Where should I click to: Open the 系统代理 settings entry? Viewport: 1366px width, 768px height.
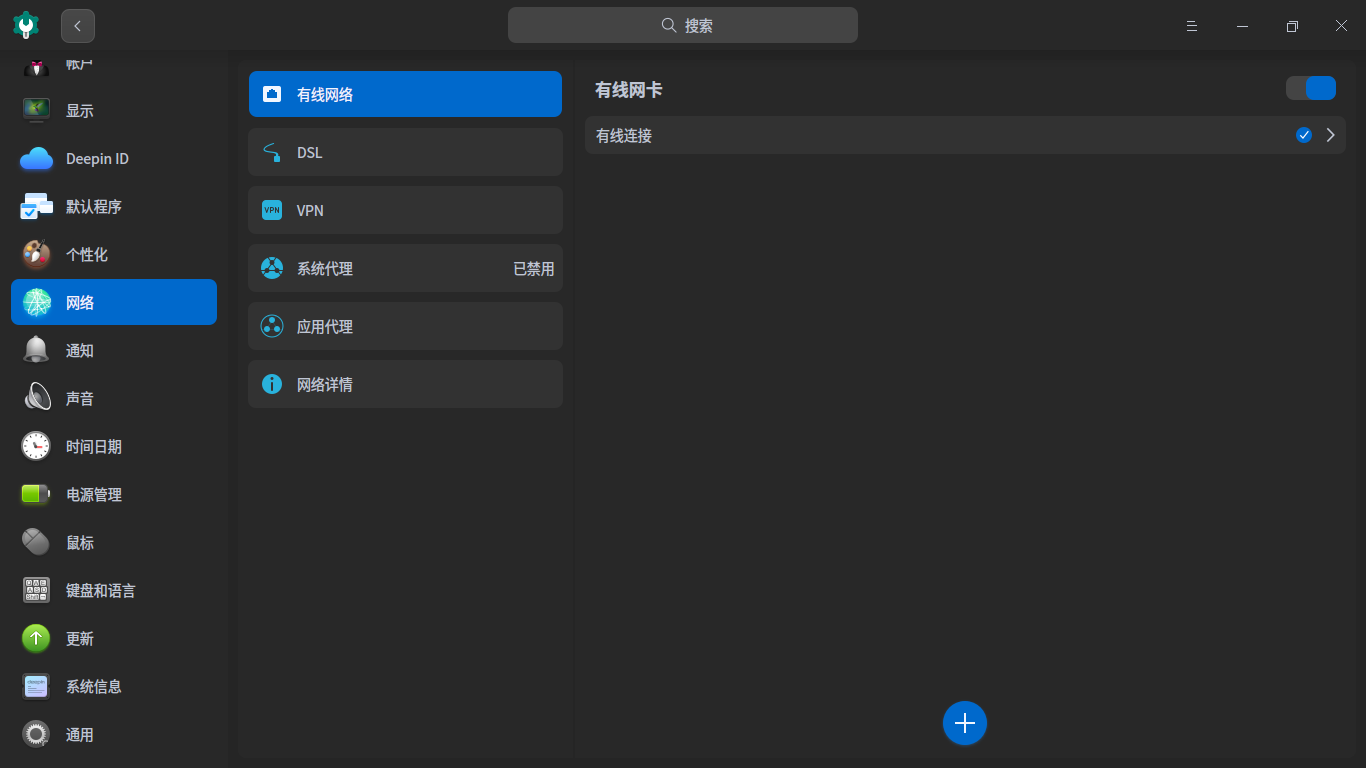coord(405,268)
